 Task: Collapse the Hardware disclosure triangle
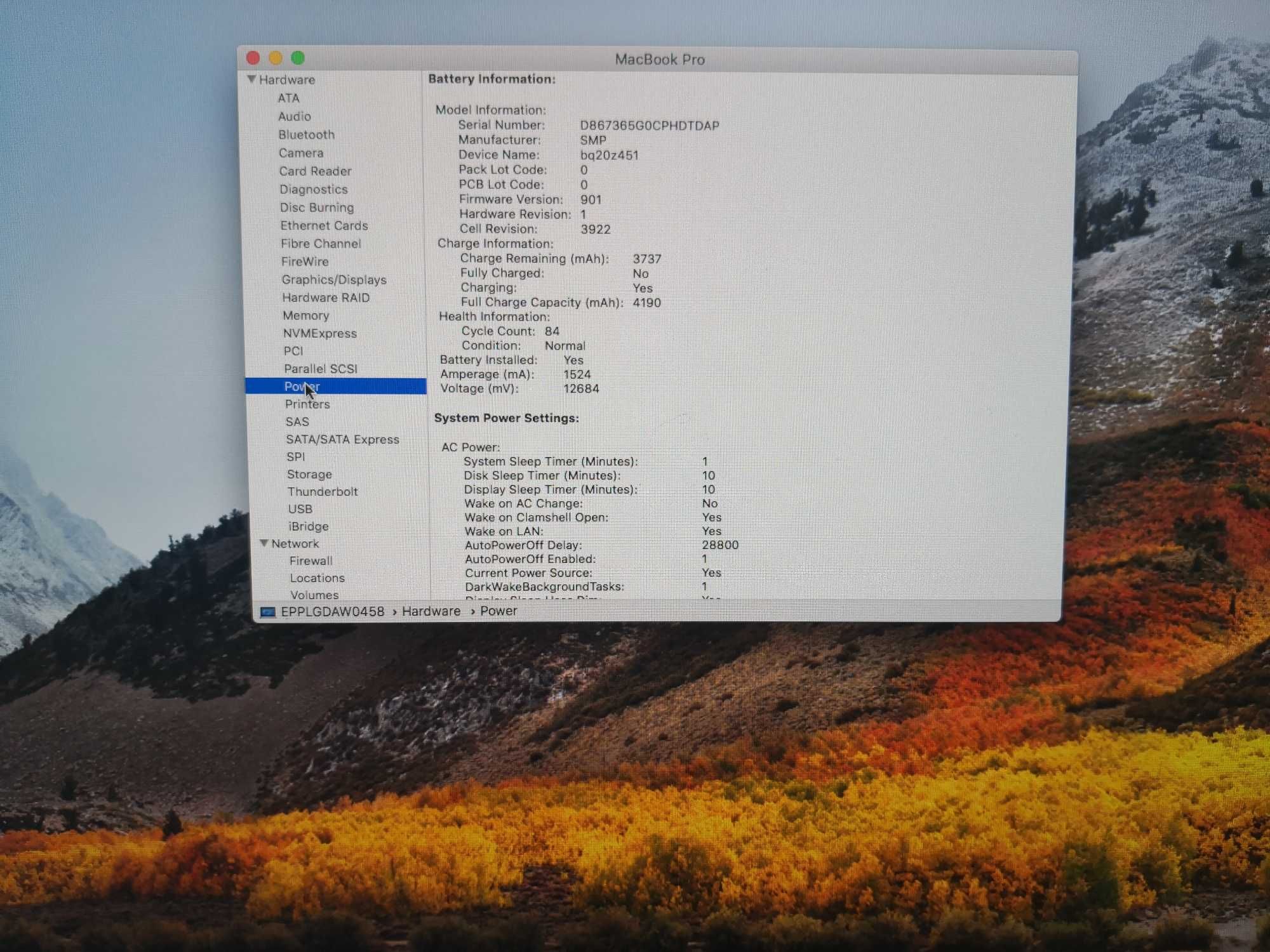click(251, 79)
